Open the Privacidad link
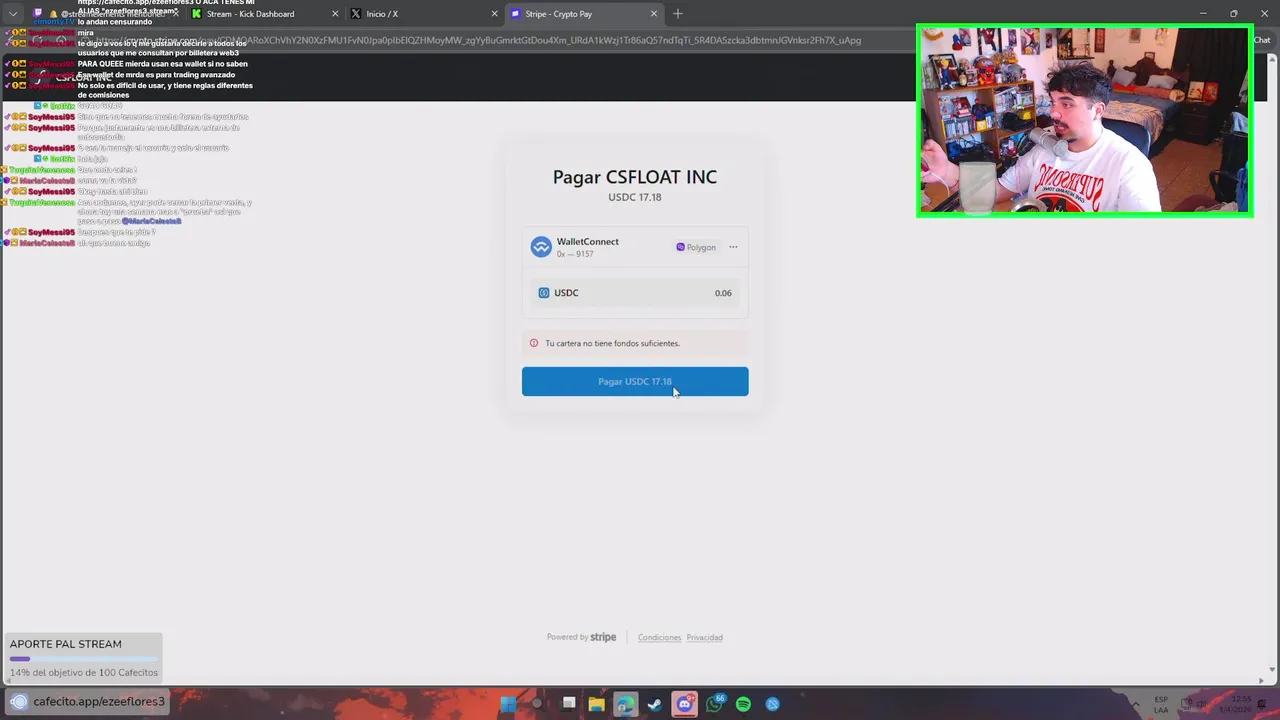The height and width of the screenshot is (720, 1280). 704,637
